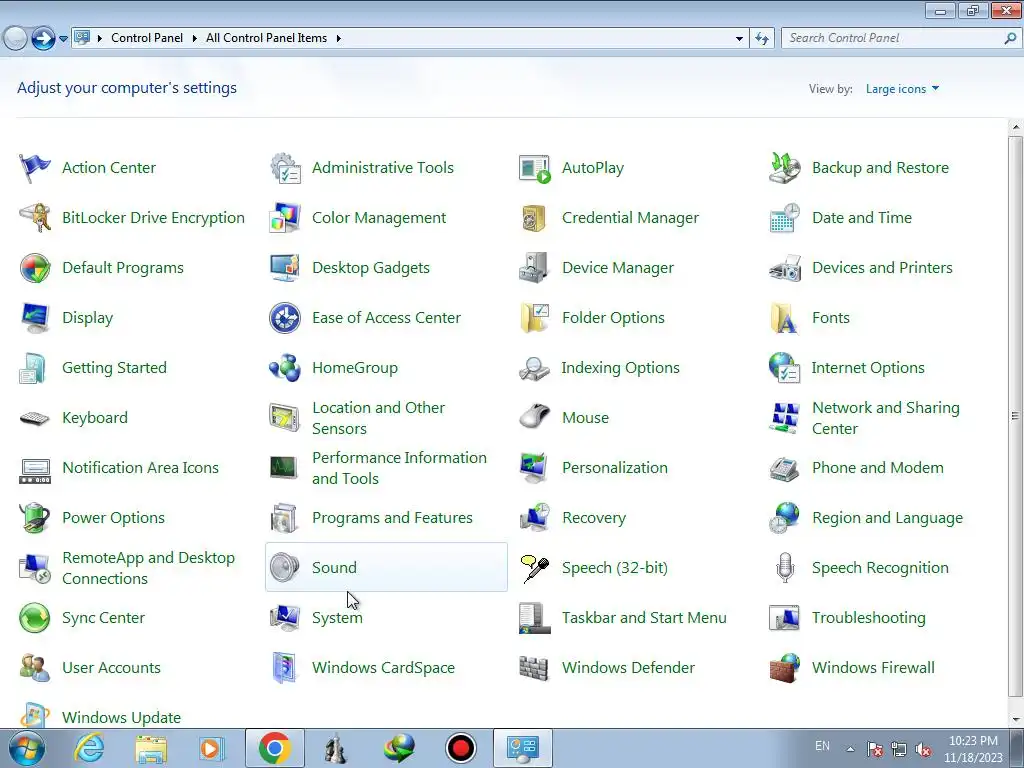Open the Sync Center green icon
Screen dimensions: 1024x768
(x=35, y=618)
